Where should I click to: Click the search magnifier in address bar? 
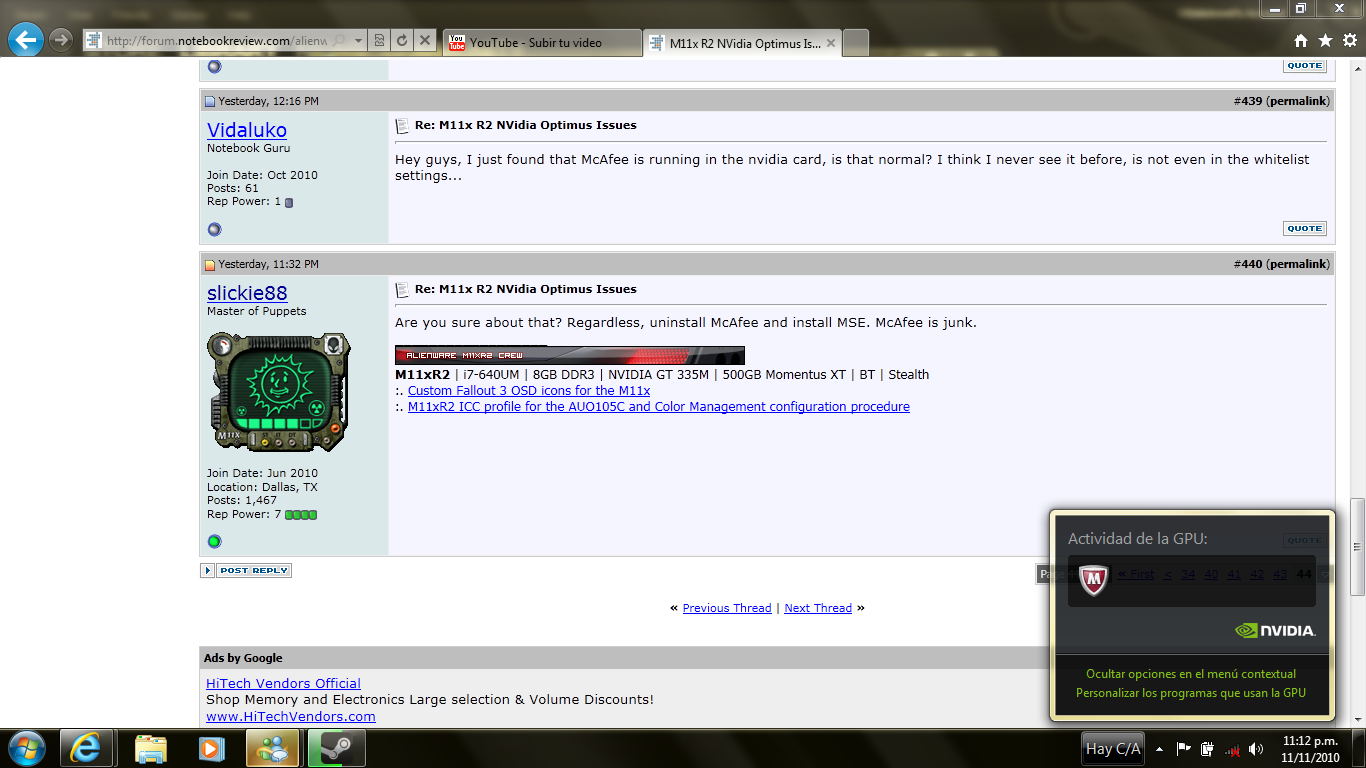[x=339, y=41]
